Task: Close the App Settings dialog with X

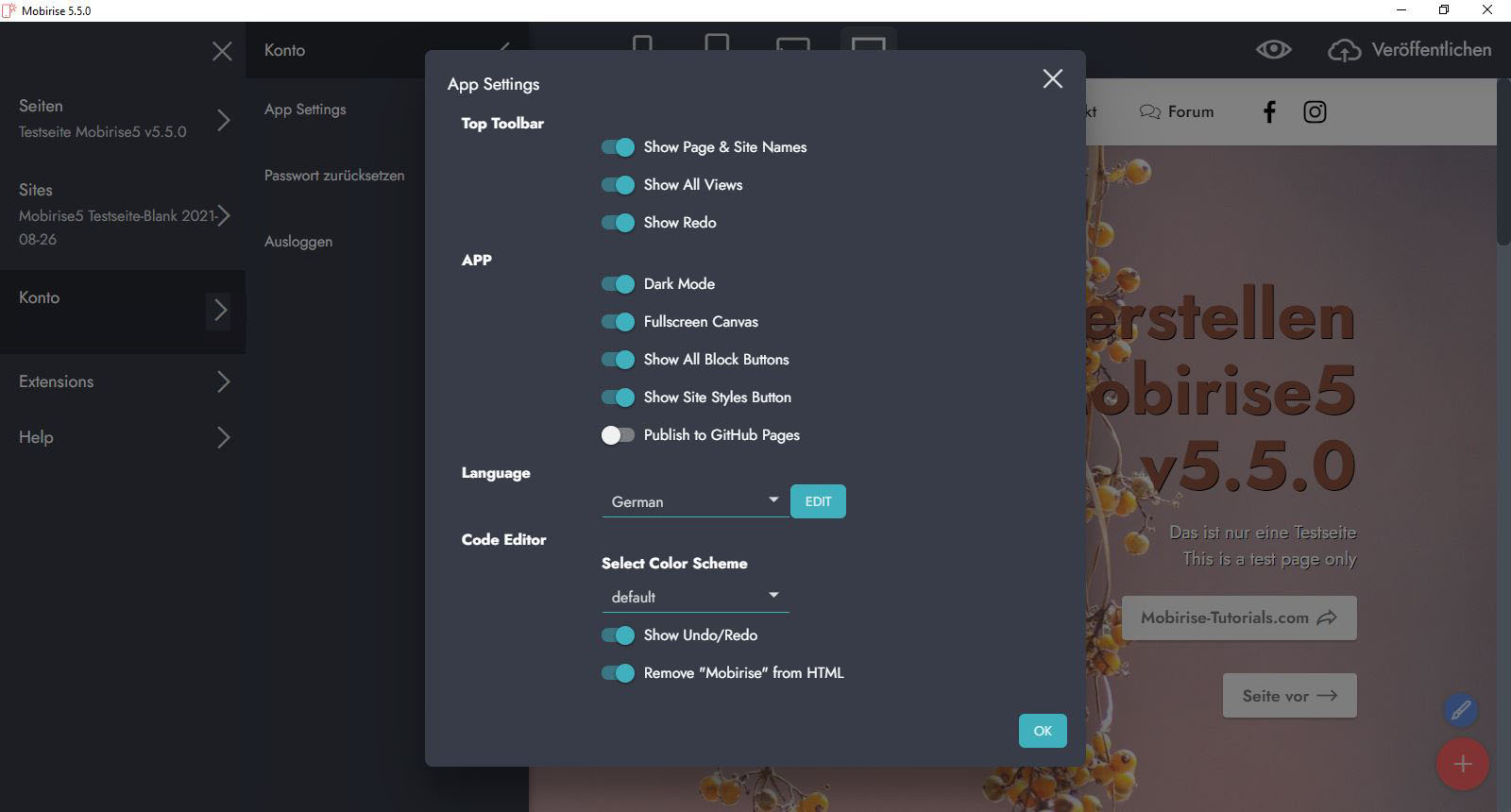Action: pos(1052,79)
